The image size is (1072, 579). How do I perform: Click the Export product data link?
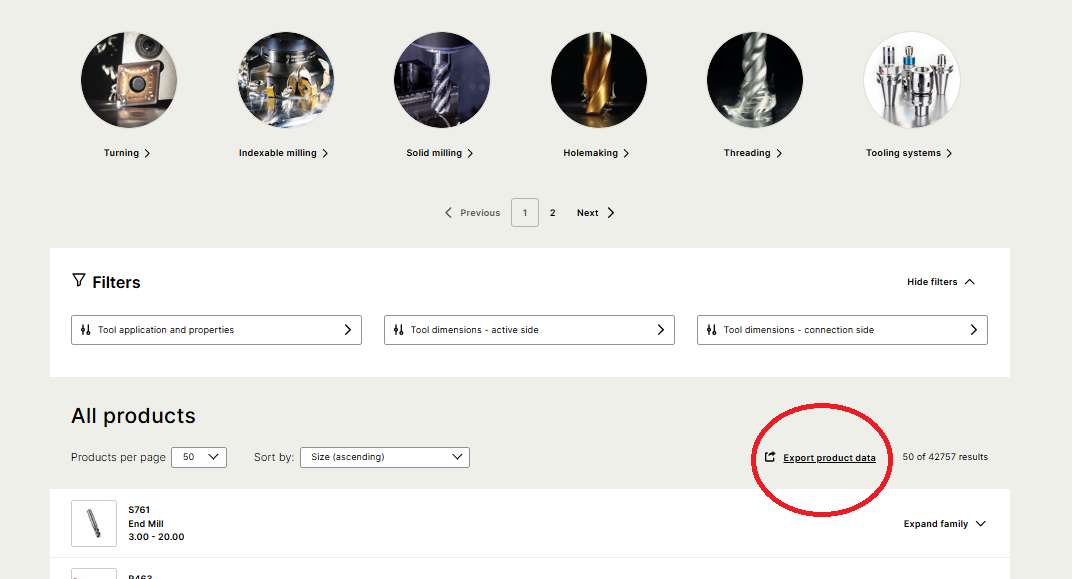tap(829, 458)
